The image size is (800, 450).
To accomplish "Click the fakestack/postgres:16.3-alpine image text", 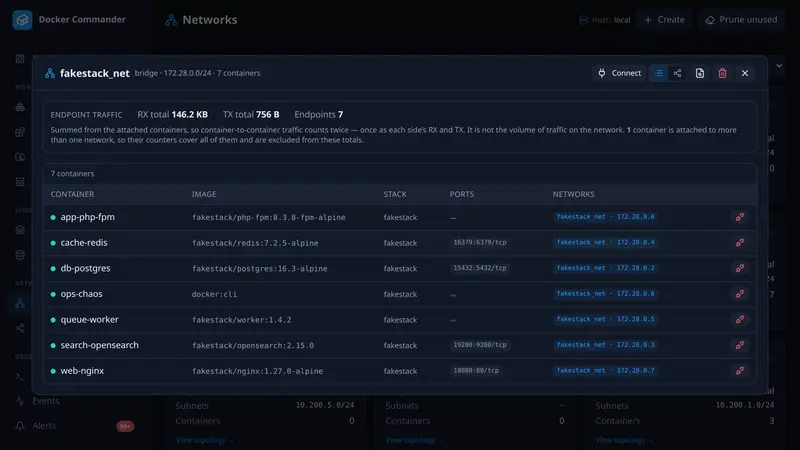I will click(x=260, y=269).
